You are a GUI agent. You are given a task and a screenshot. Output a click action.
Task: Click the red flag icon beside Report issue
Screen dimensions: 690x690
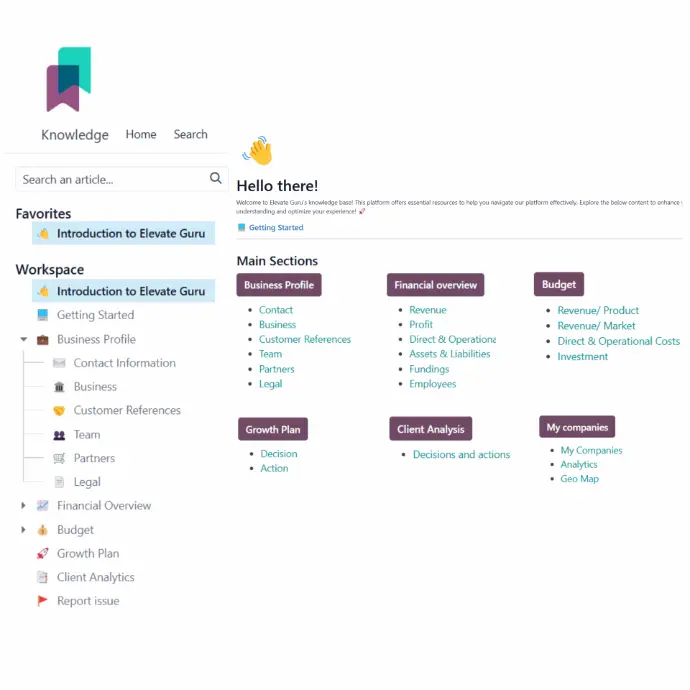[43, 601]
